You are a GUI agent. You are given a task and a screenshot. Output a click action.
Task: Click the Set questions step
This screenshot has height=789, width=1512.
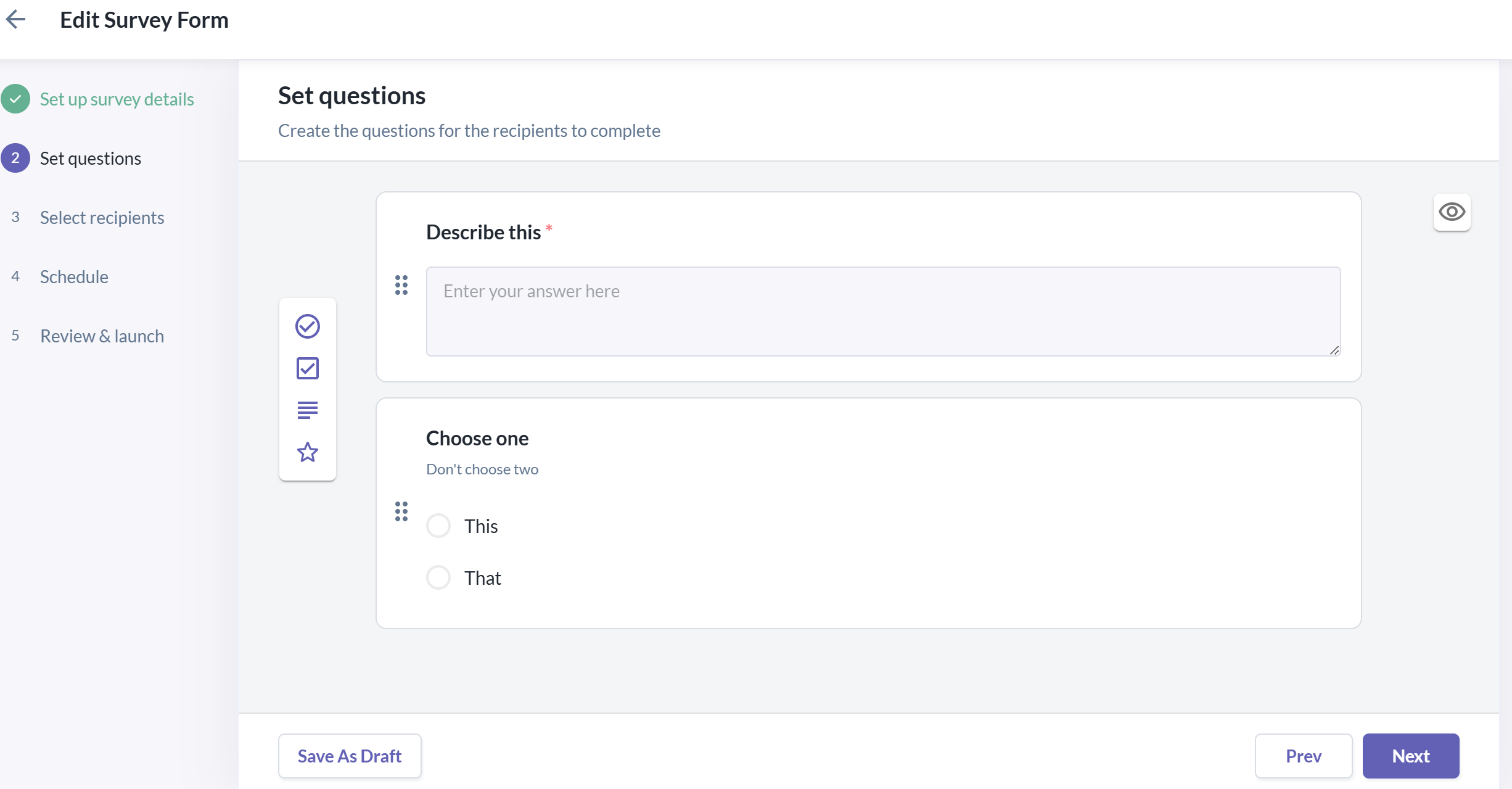click(90, 159)
